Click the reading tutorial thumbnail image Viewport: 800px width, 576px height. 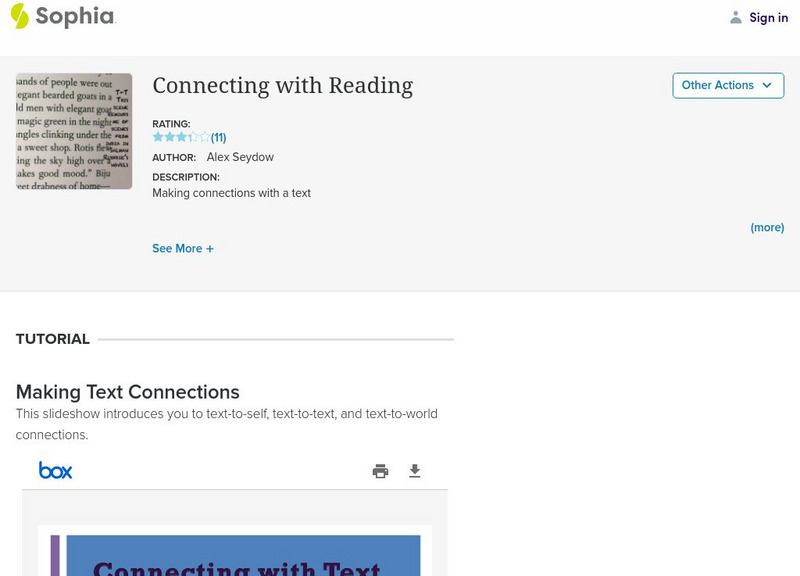pos(74,131)
